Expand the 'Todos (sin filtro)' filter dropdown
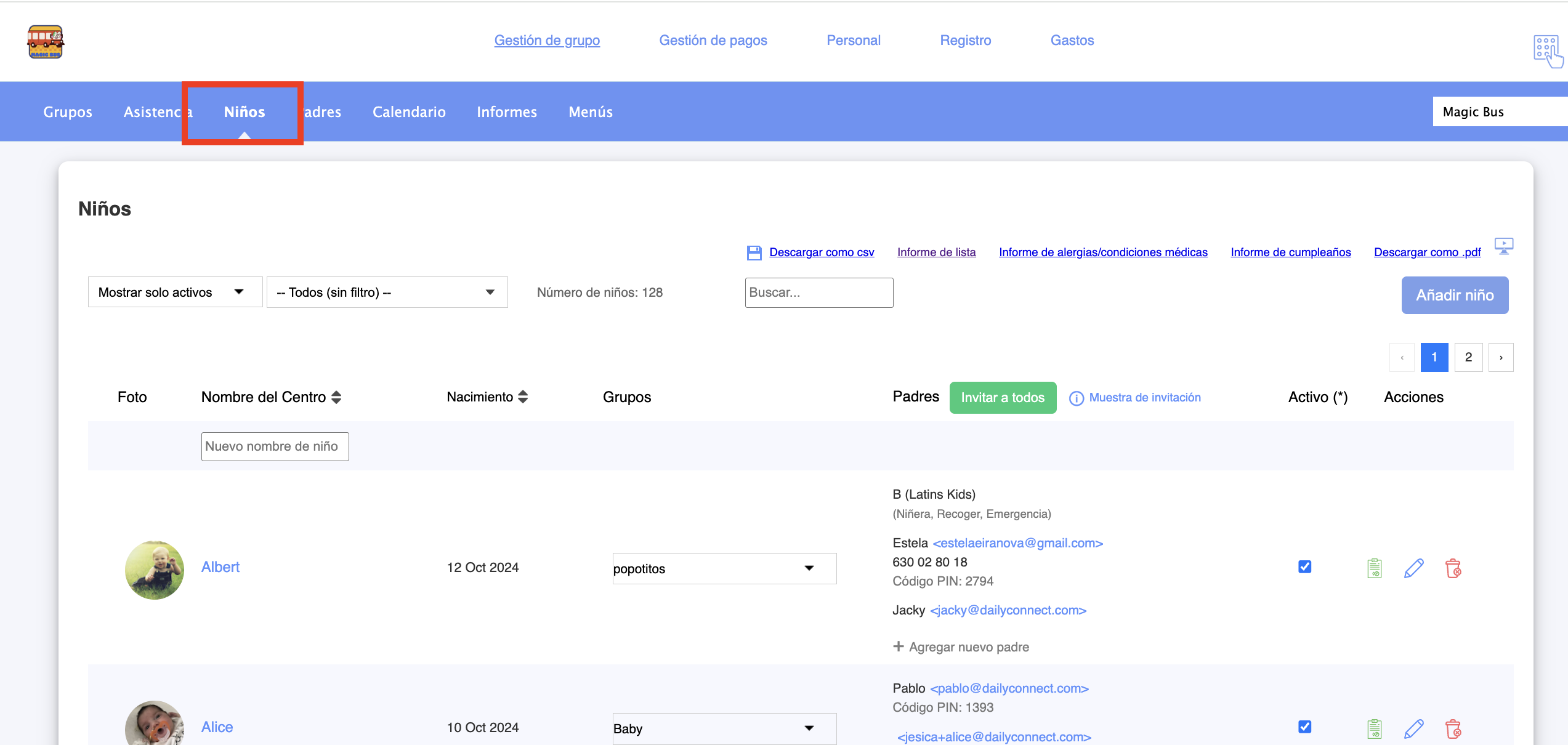This screenshot has height=745, width=1568. pos(387,292)
